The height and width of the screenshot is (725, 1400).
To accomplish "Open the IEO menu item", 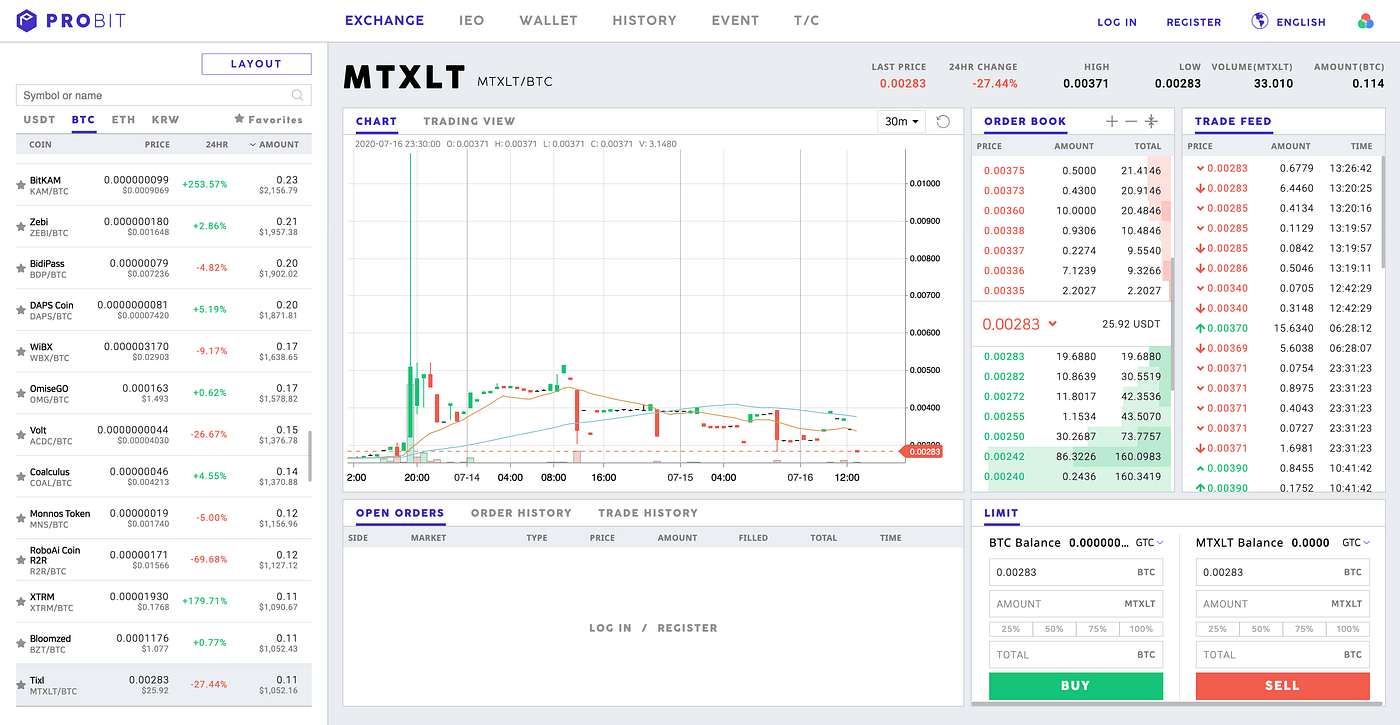I will 472,20.
